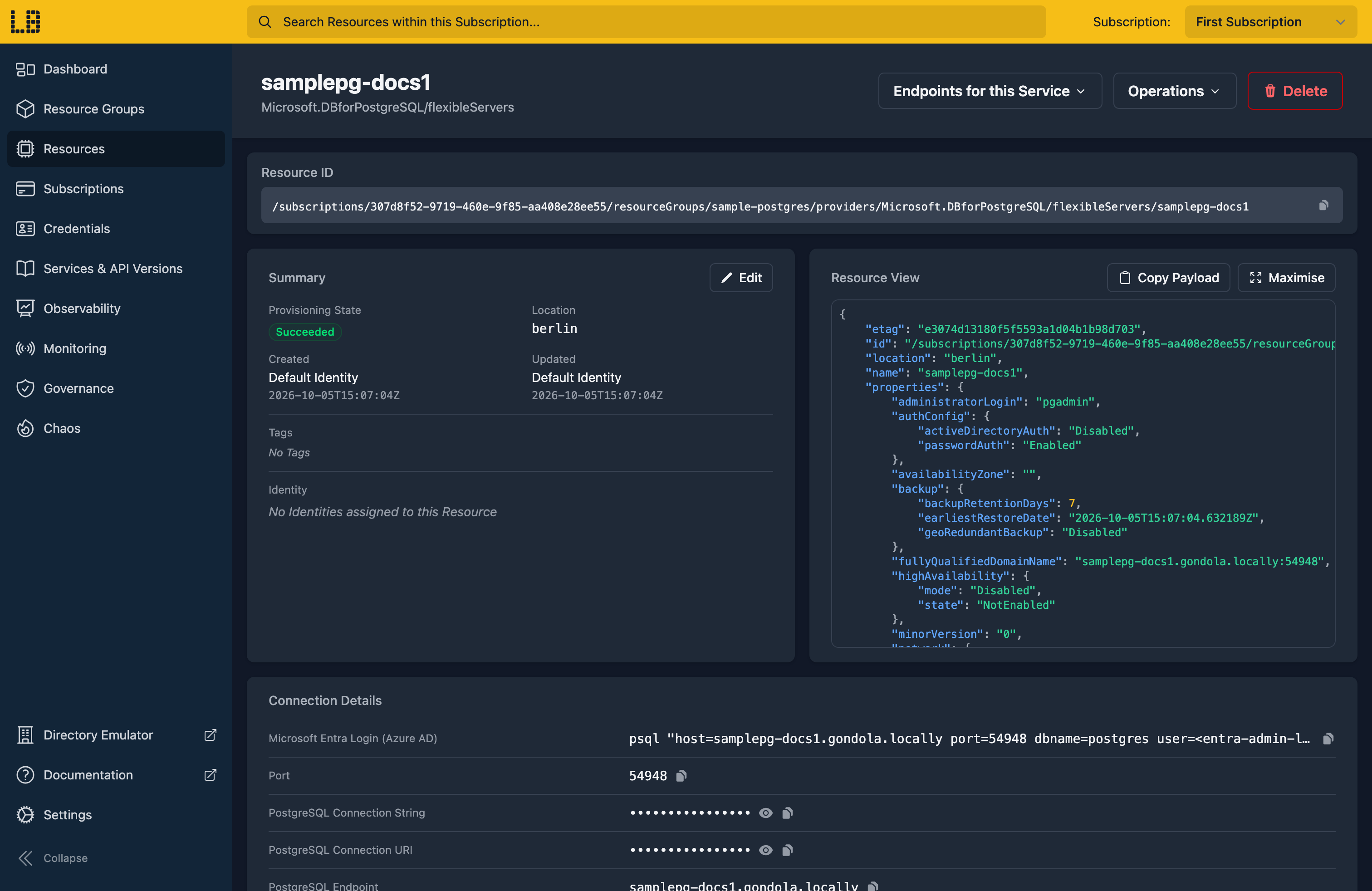The height and width of the screenshot is (891, 1372).
Task: Reveal the PostgreSQL Connection URI value
Action: click(765, 850)
